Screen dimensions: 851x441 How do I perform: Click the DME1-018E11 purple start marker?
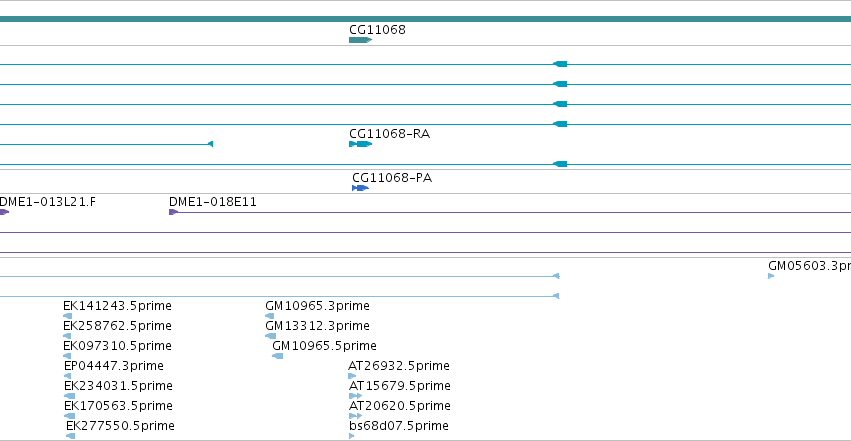tap(174, 212)
